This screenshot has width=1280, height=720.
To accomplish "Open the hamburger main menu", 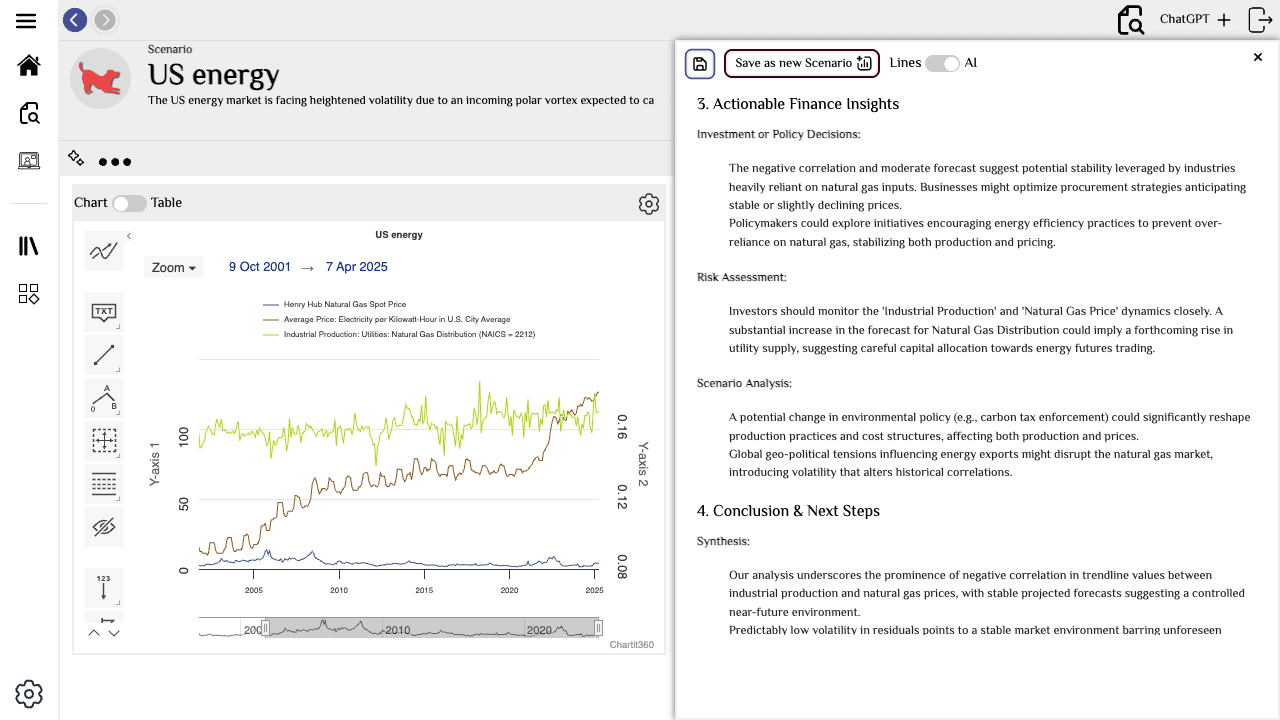I will pos(26,21).
